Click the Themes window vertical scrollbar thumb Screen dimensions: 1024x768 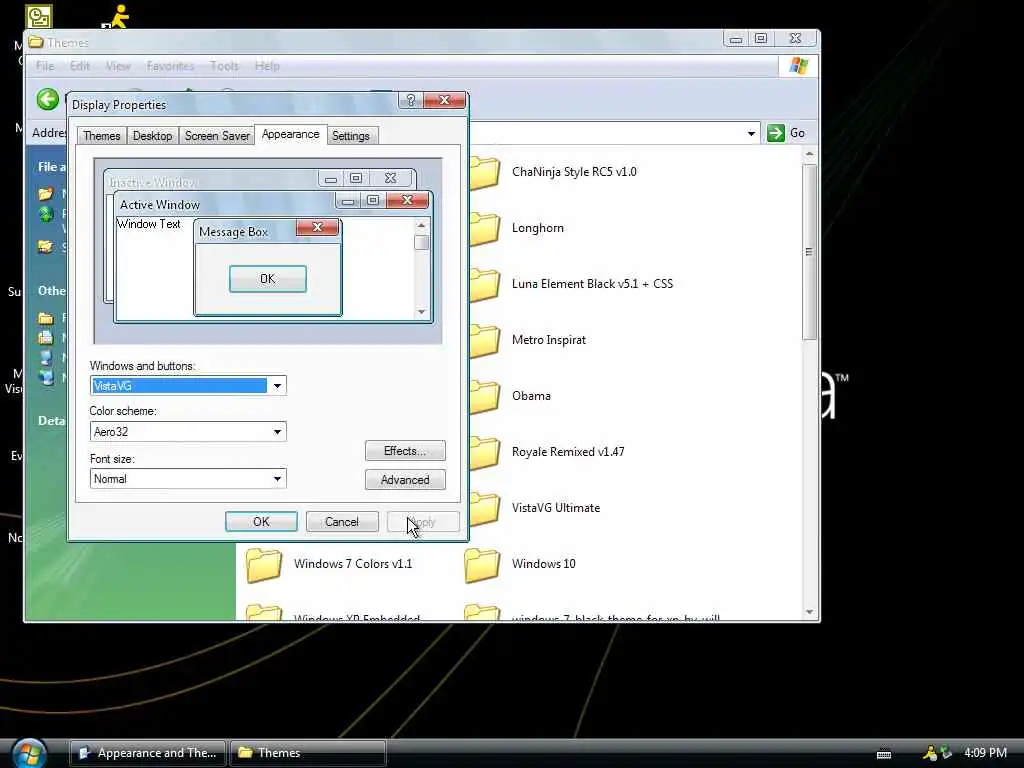[809, 252]
